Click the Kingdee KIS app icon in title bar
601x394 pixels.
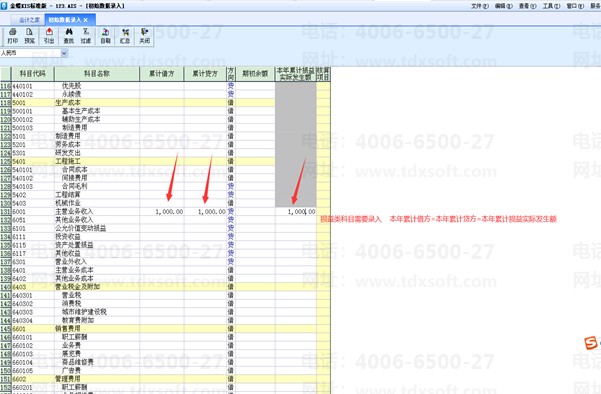pyautogui.click(x=4, y=6)
